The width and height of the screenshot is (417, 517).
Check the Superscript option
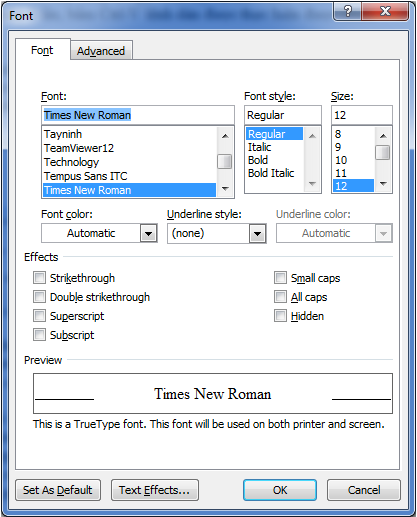(x=39, y=315)
